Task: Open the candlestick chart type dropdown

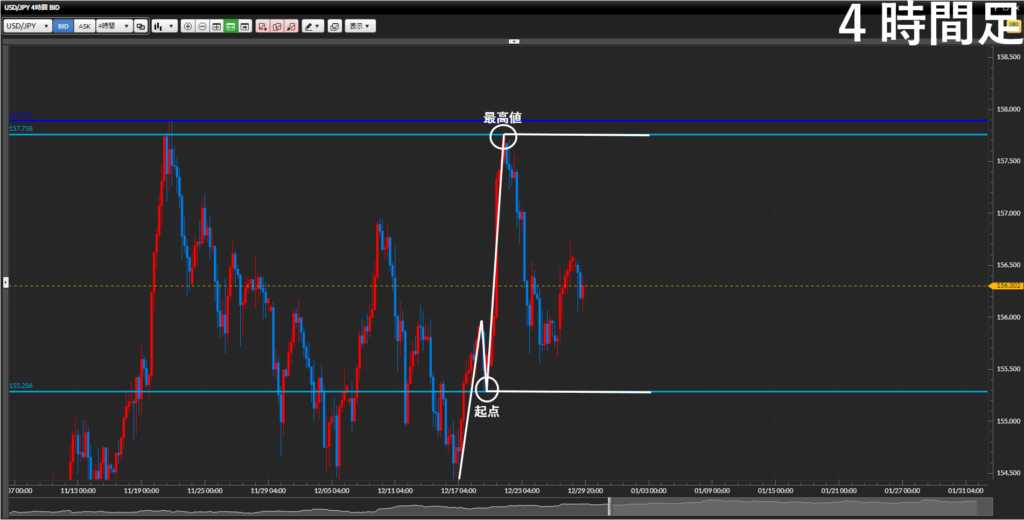Action: point(164,26)
